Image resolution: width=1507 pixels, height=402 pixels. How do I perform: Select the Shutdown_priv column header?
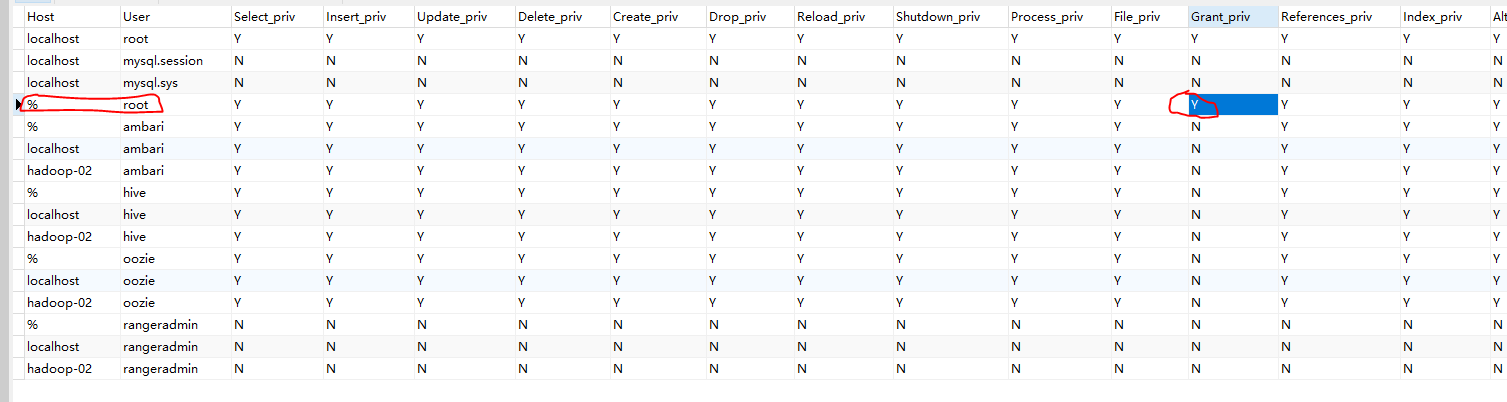pyautogui.click(x=949, y=17)
